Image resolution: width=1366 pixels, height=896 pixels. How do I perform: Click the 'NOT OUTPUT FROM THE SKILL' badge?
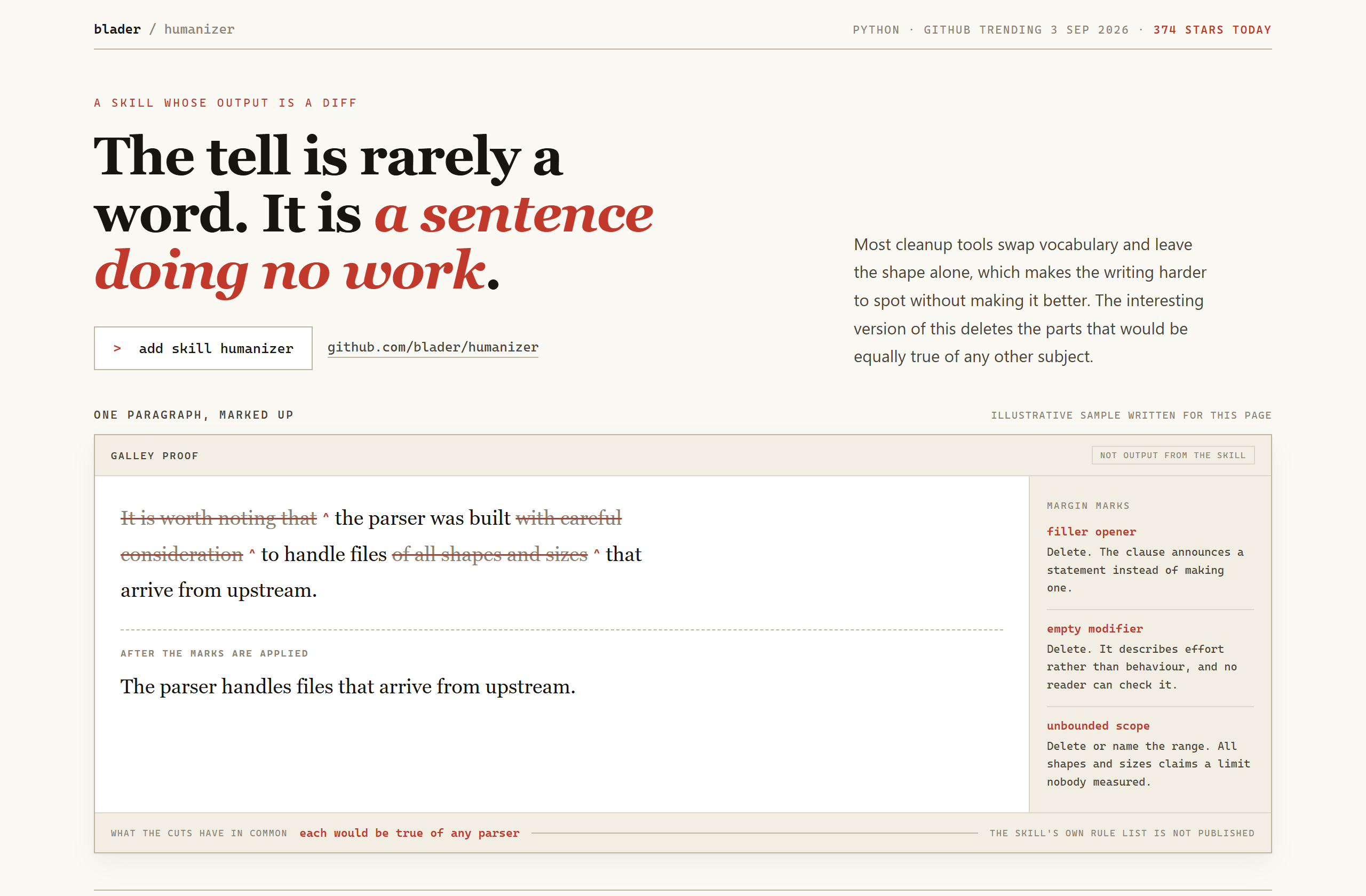point(1173,455)
